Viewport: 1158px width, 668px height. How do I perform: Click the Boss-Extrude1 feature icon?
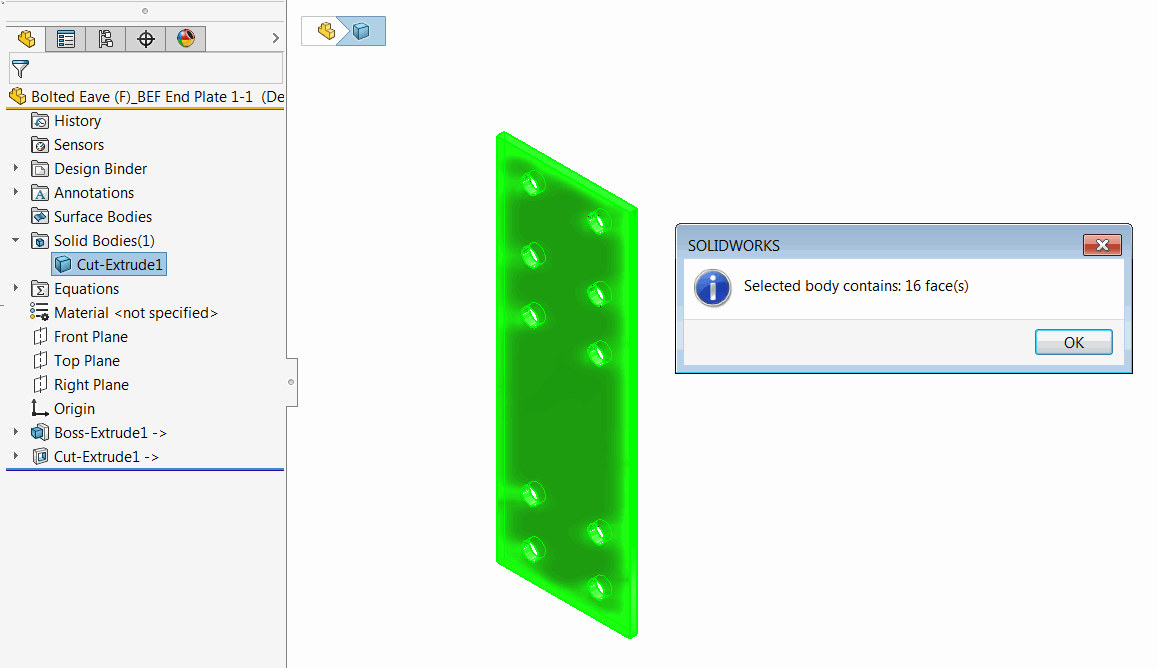pos(40,433)
